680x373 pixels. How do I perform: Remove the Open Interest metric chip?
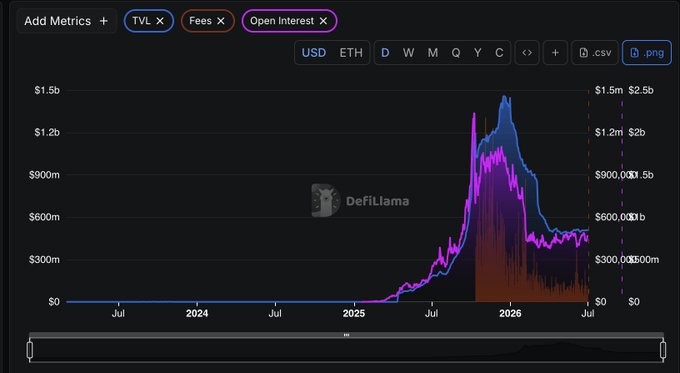point(323,21)
